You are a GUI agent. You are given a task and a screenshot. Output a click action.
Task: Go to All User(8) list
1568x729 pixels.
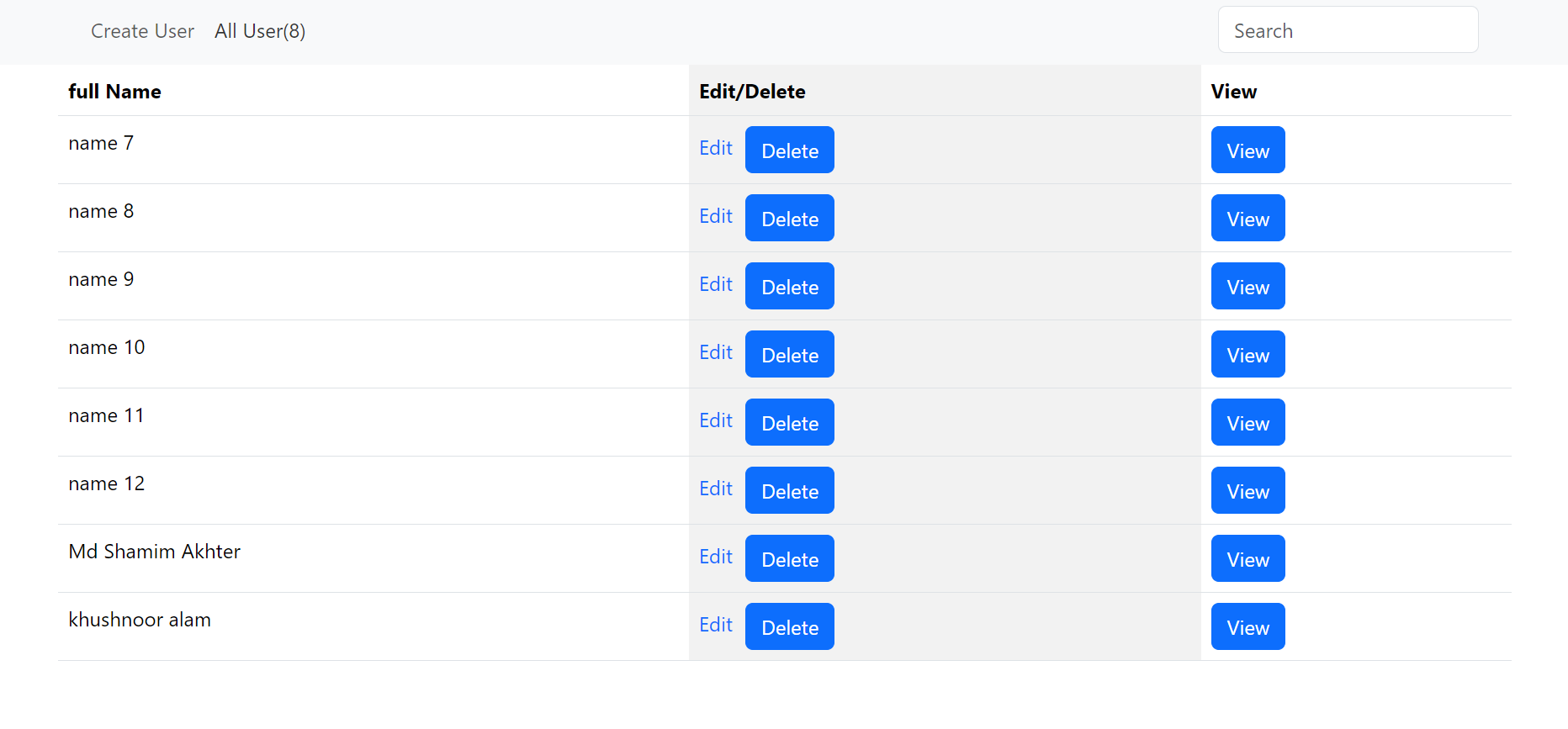pos(260,31)
